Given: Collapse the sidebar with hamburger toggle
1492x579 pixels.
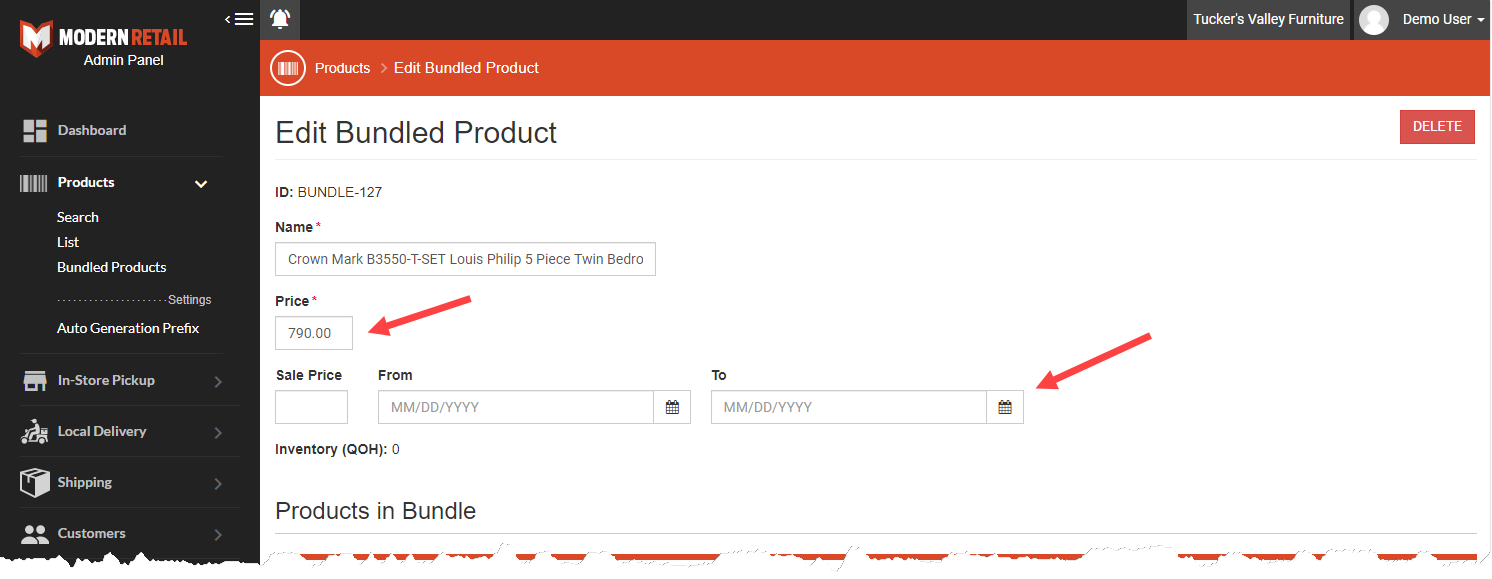Looking at the screenshot, I should 239,19.
